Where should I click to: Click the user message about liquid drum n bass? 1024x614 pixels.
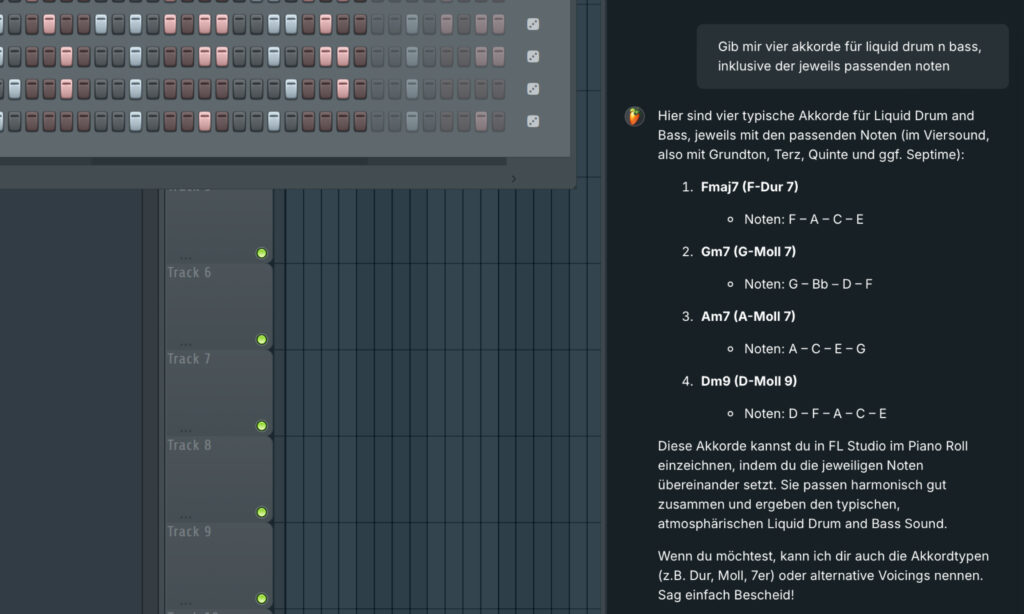852,56
